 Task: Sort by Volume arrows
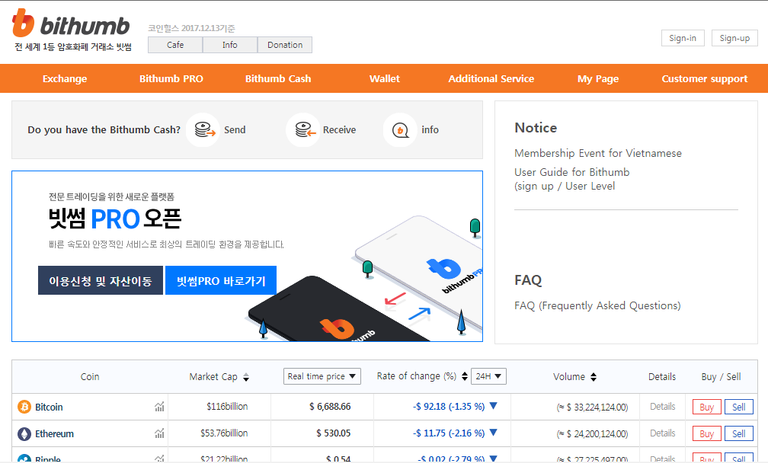tap(593, 377)
